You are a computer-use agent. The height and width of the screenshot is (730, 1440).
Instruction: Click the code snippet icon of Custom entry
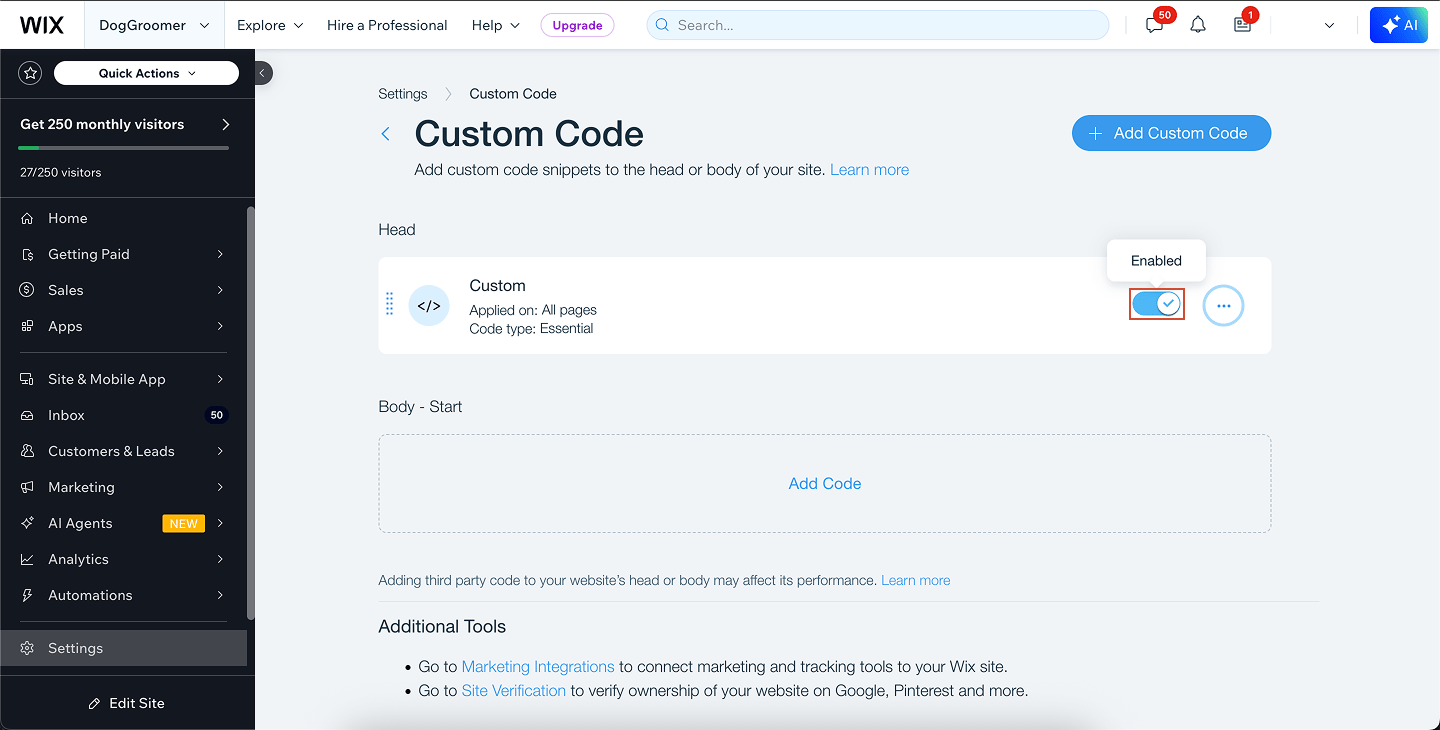429,306
